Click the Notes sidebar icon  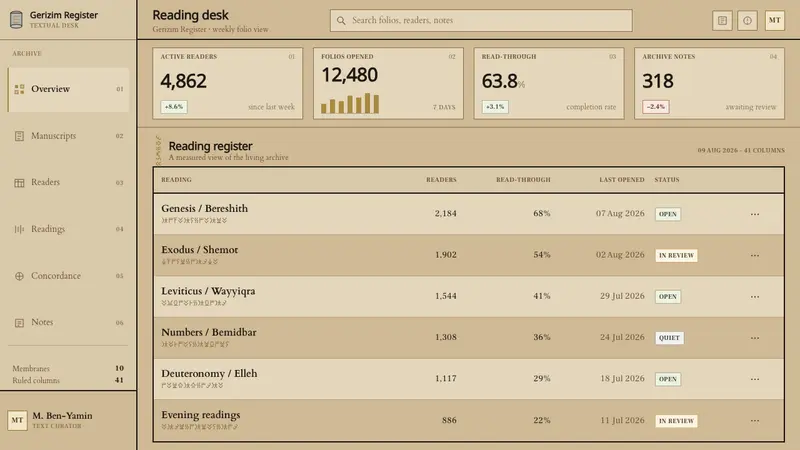(19, 323)
